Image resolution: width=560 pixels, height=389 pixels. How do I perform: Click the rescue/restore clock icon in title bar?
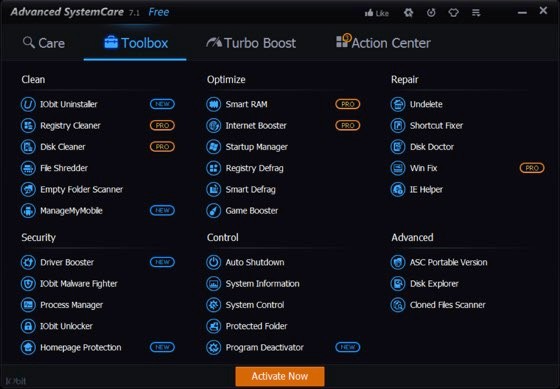431,13
